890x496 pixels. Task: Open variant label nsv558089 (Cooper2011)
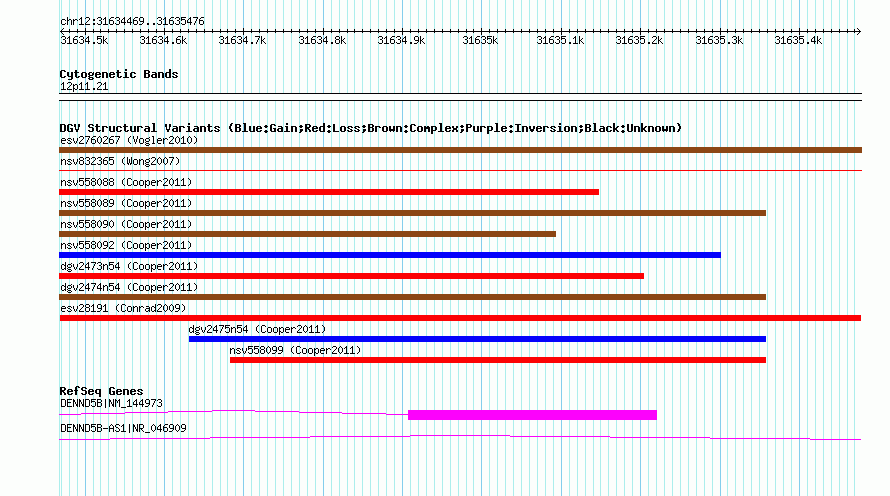tap(126, 203)
